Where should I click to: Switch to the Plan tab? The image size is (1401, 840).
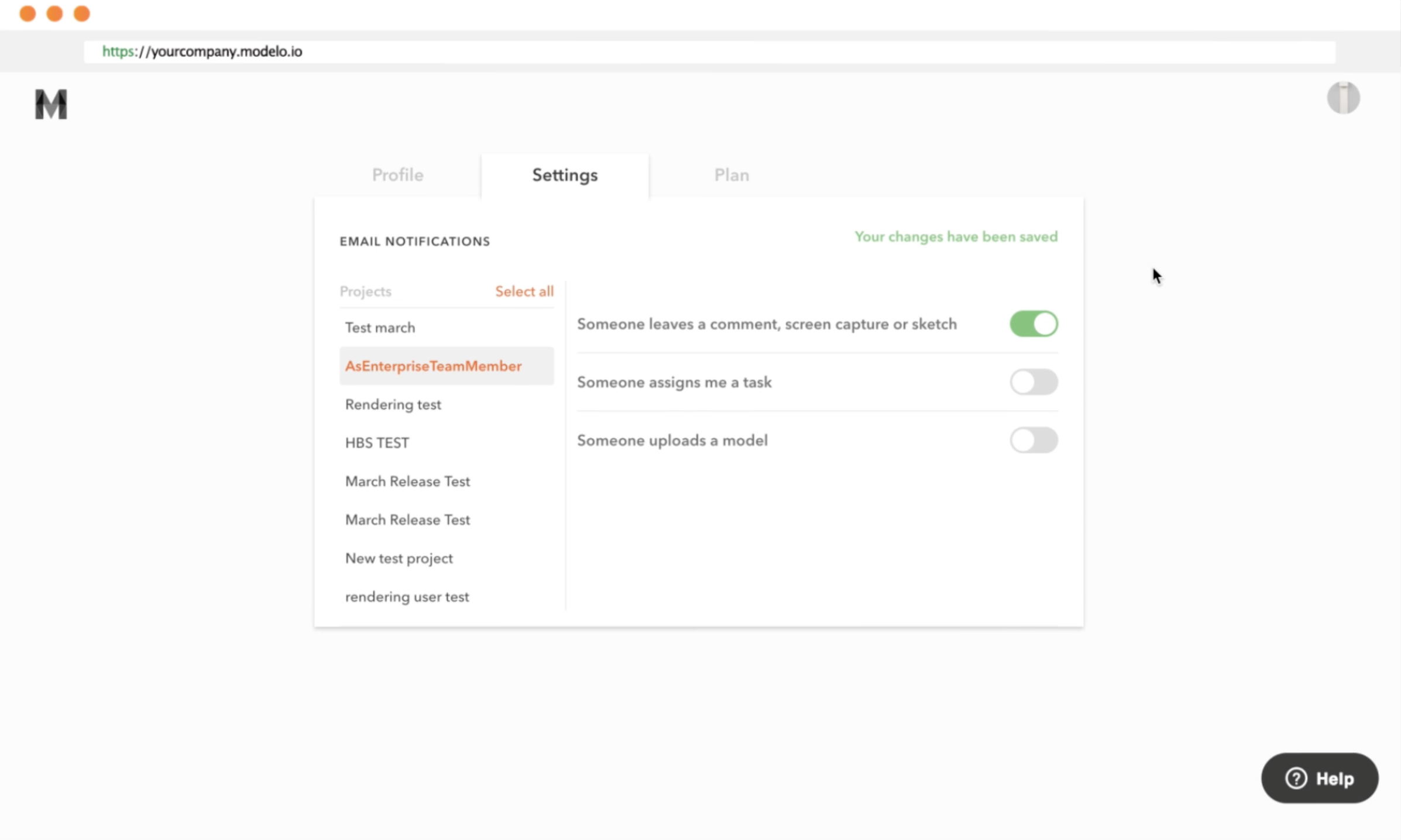point(731,175)
